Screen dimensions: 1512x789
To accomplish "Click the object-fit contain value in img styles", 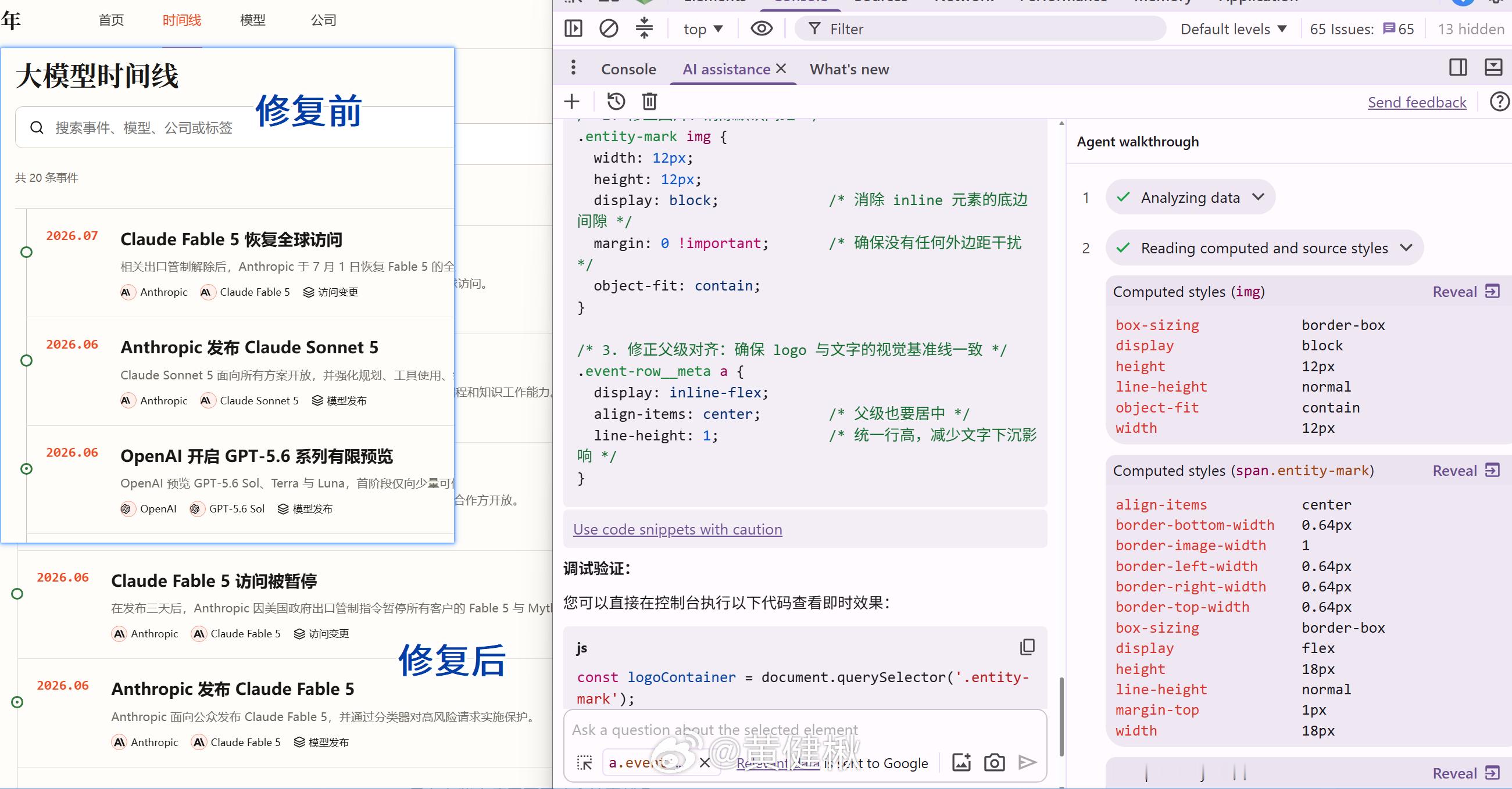I will tap(1330, 408).
